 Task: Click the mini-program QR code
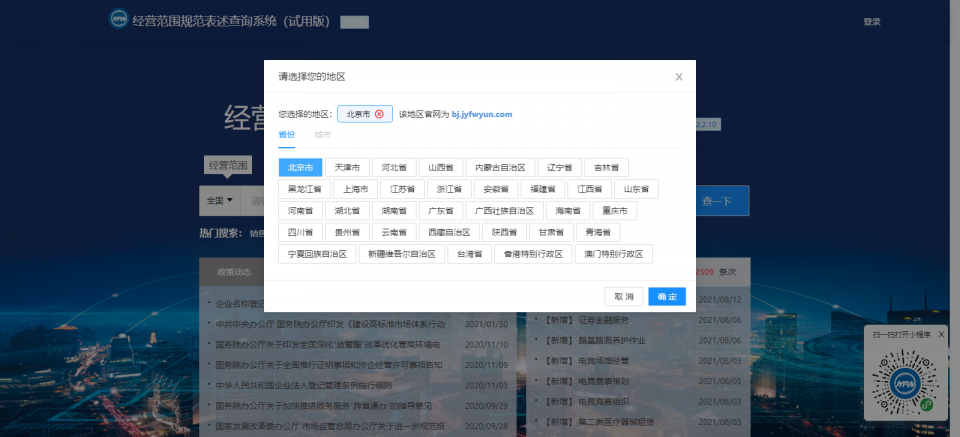[x=903, y=384]
